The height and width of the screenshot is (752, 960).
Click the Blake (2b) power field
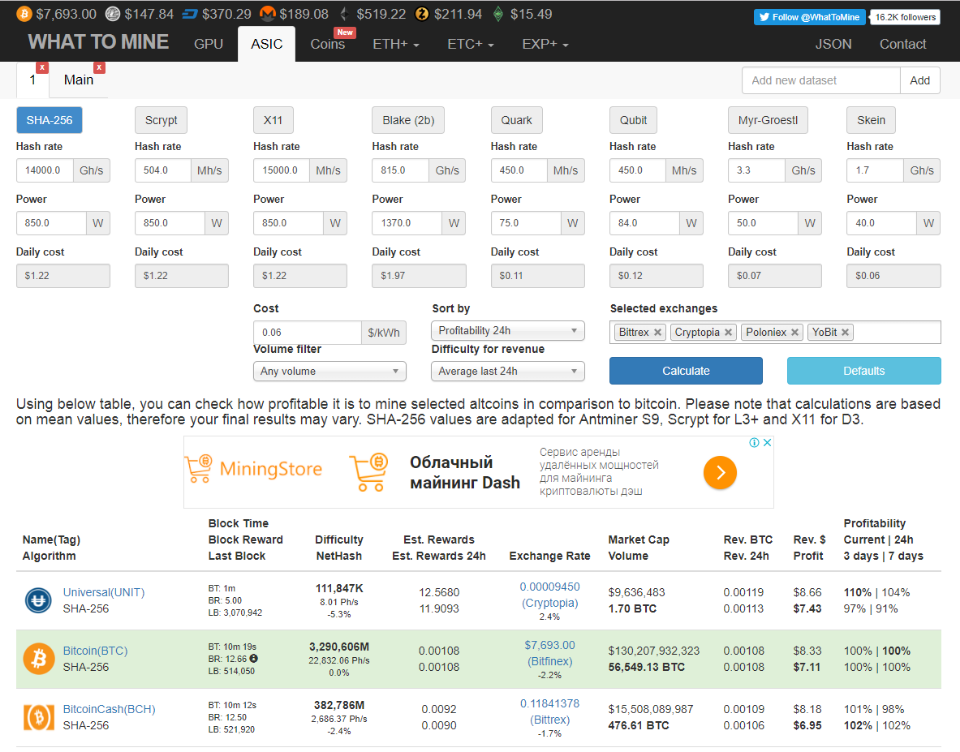pyautogui.click(x=407, y=223)
